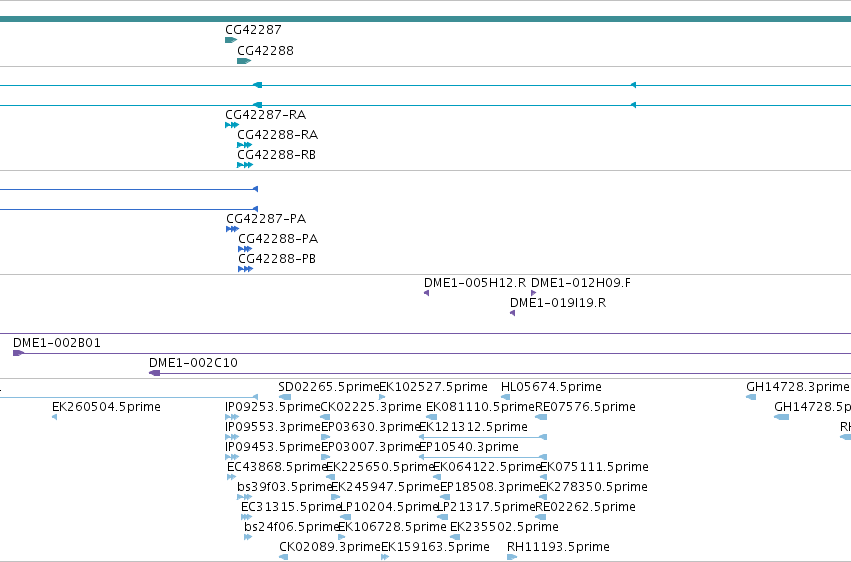Click the EK106728.5prime EST label
The image size is (851, 562).
(392, 527)
